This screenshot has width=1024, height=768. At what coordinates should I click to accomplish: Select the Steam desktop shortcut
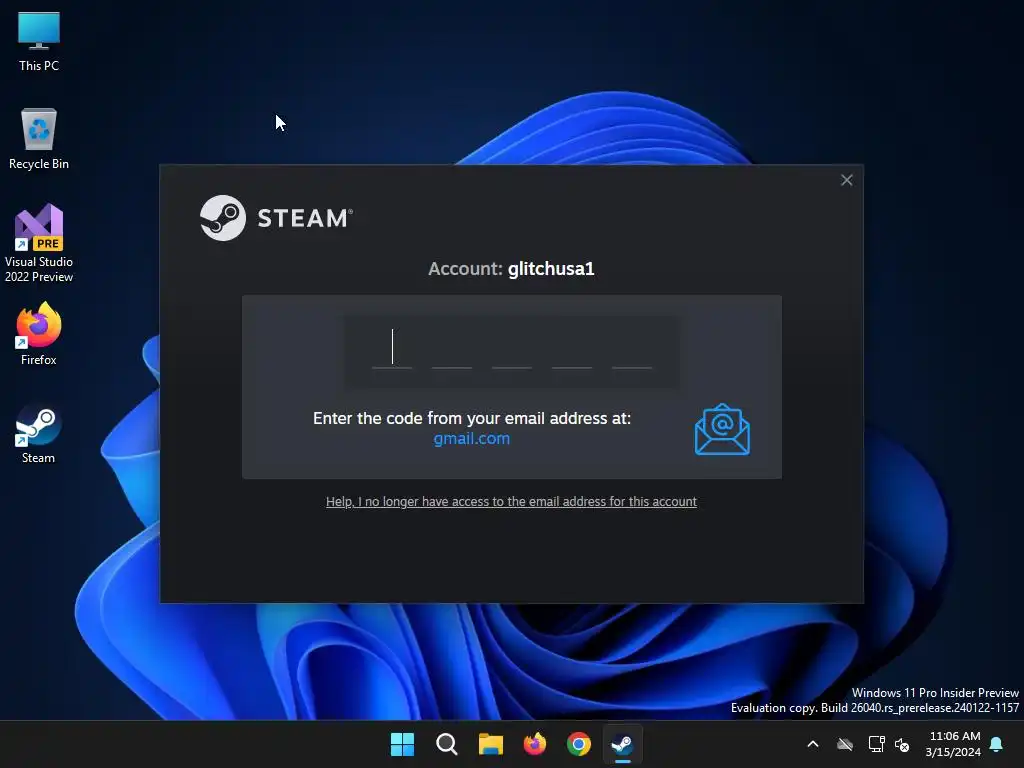pos(39,434)
